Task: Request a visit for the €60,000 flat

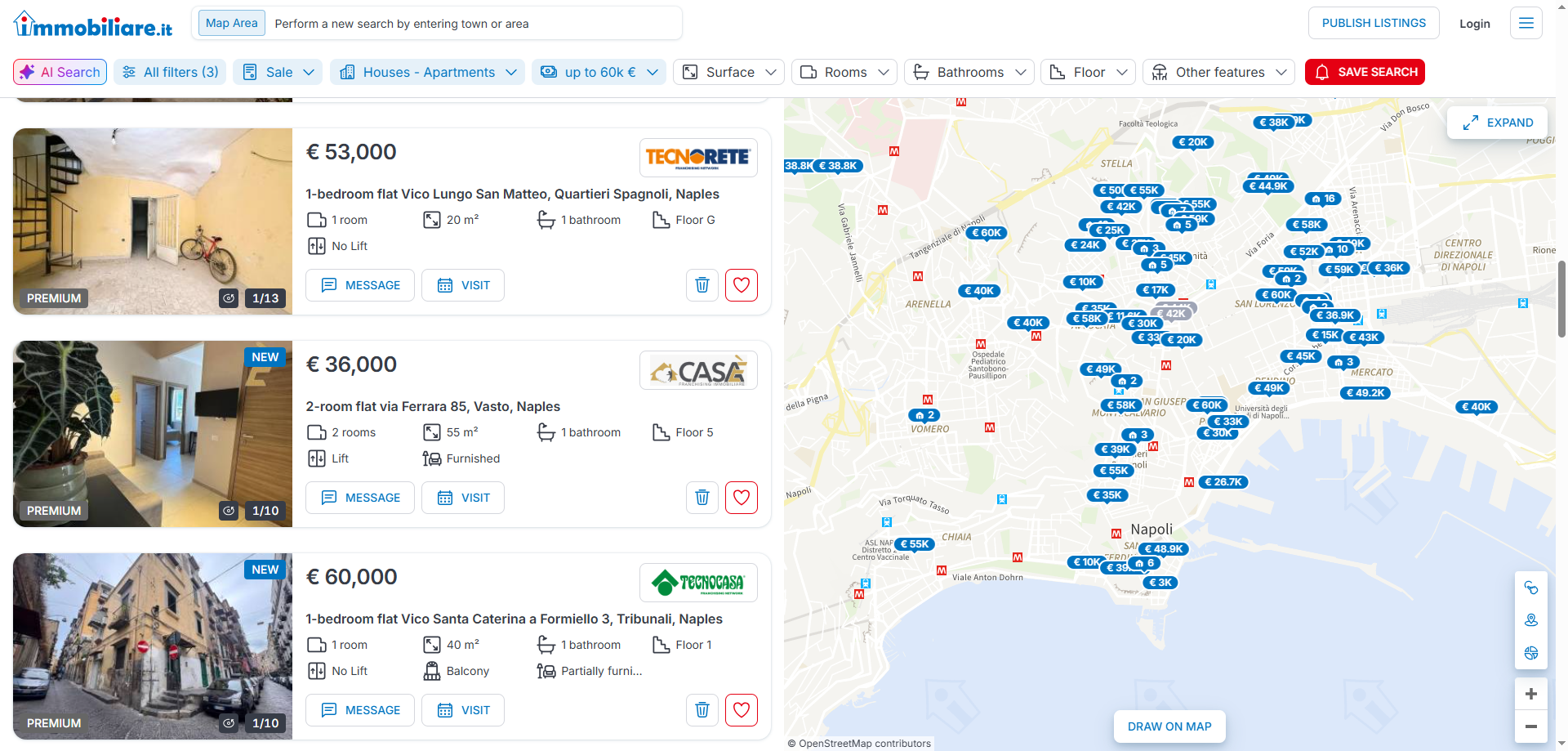Action: [463, 710]
